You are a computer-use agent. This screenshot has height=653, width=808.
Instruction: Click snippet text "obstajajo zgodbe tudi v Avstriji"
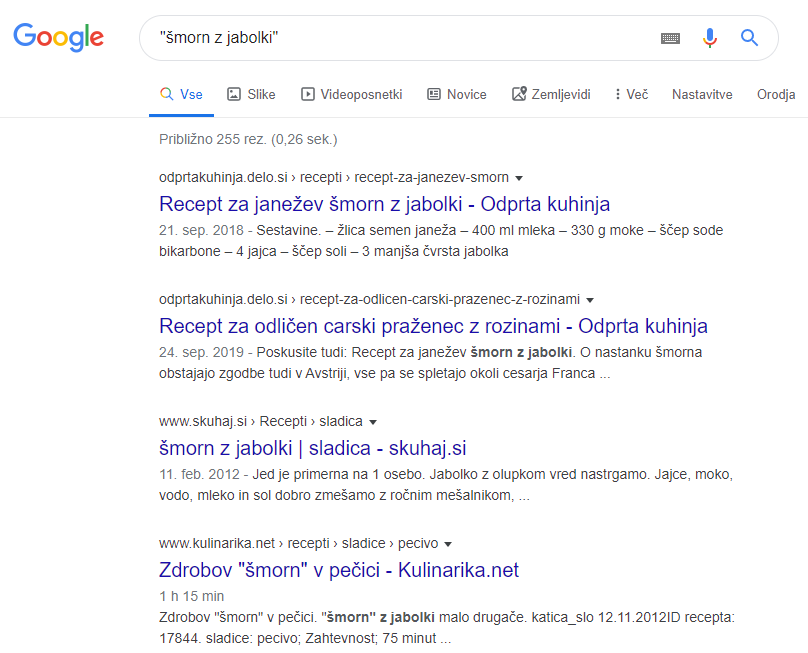tap(253, 374)
